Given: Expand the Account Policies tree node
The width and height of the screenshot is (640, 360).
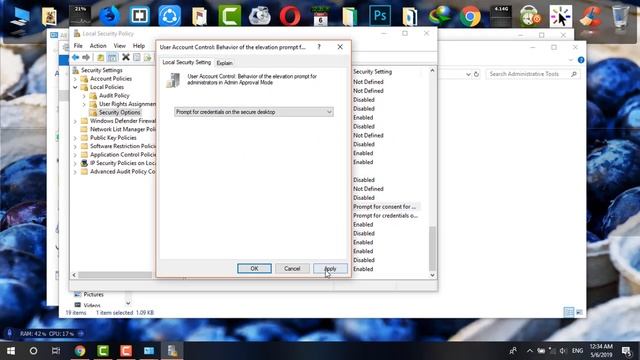Looking at the screenshot, I should click(x=75, y=79).
